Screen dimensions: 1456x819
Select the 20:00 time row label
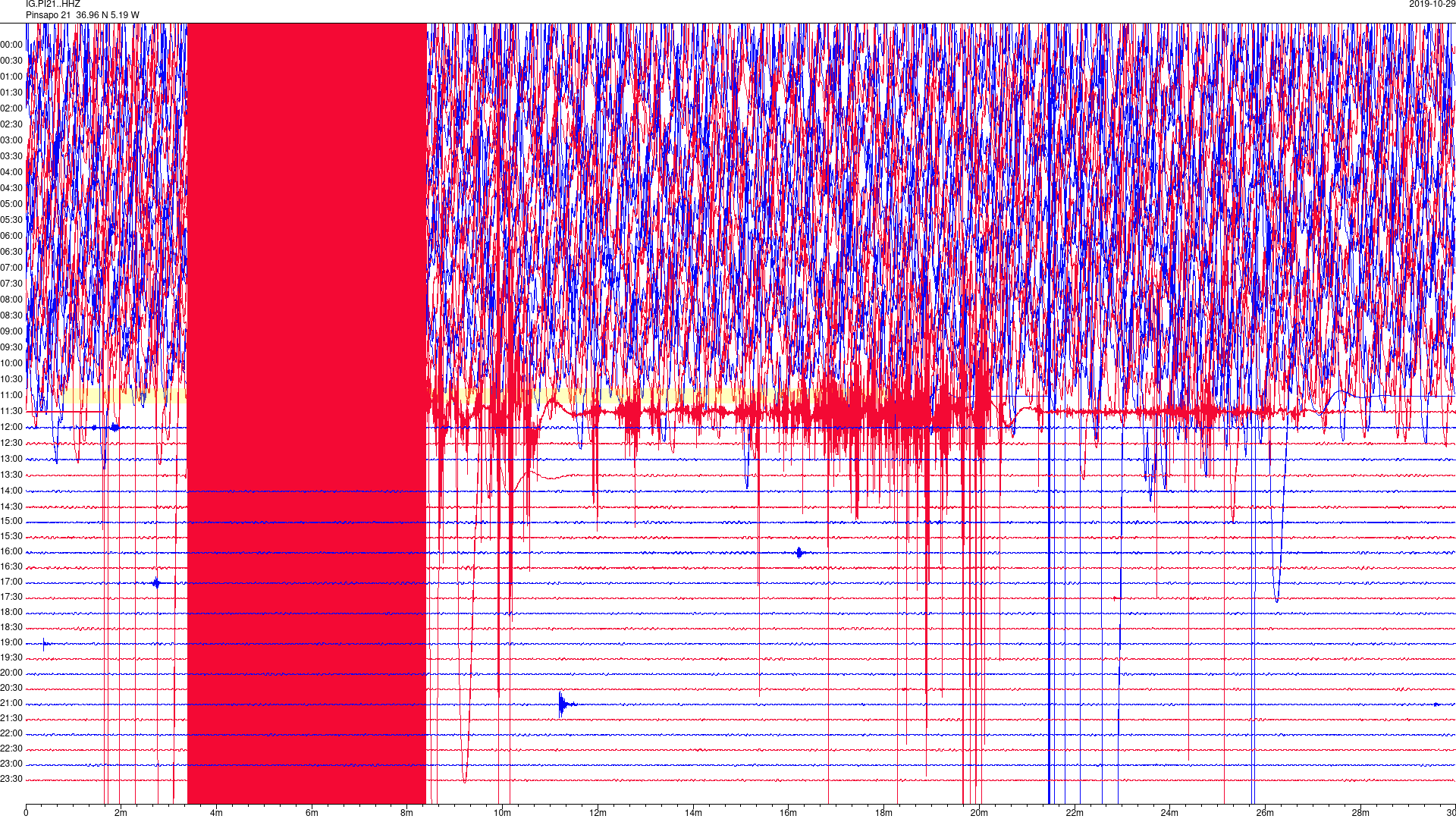(11, 673)
